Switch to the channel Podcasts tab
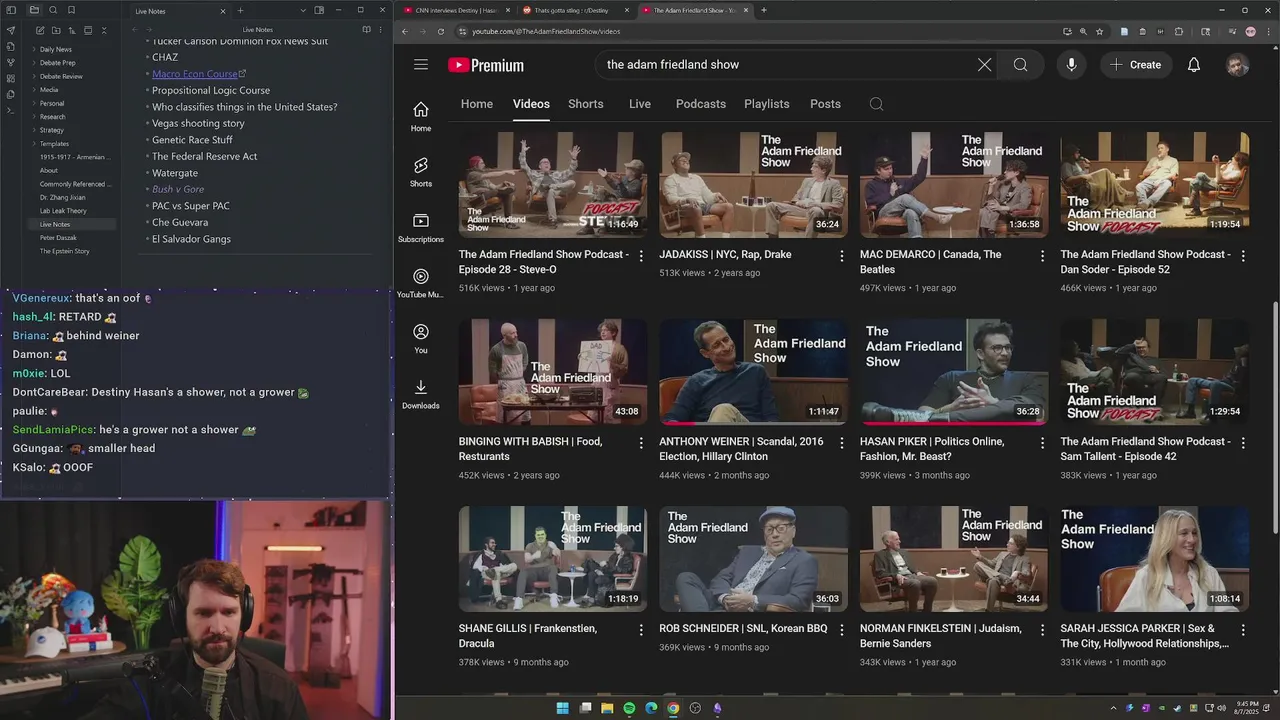 701,104
